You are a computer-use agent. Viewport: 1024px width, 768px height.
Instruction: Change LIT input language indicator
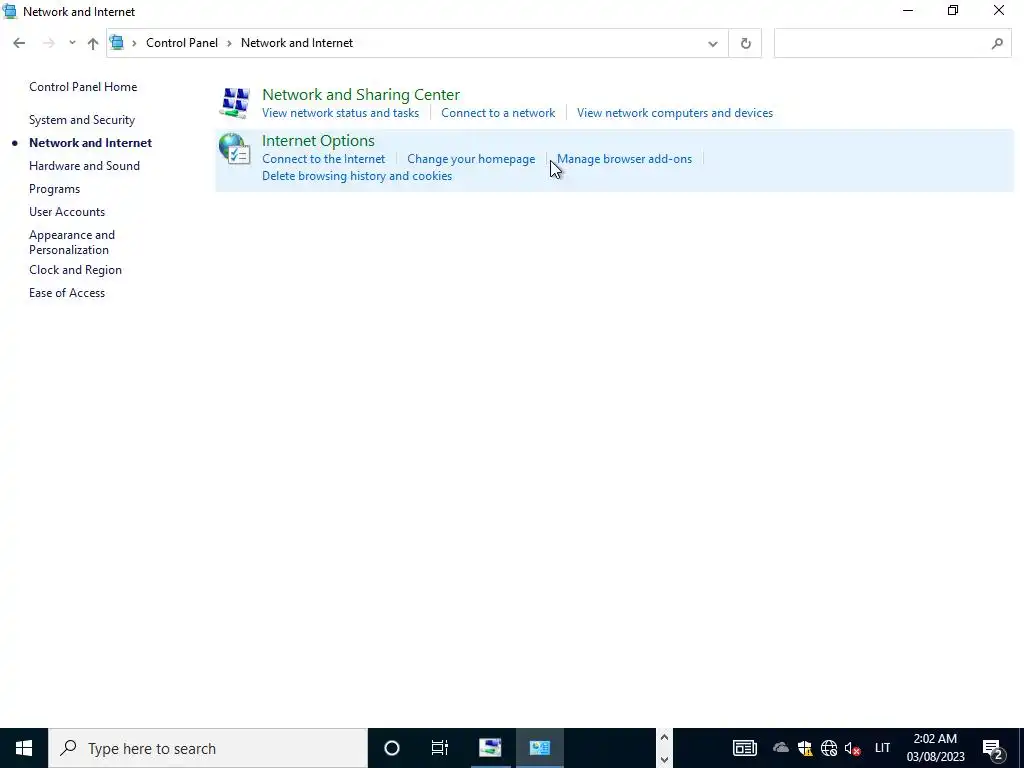click(882, 748)
